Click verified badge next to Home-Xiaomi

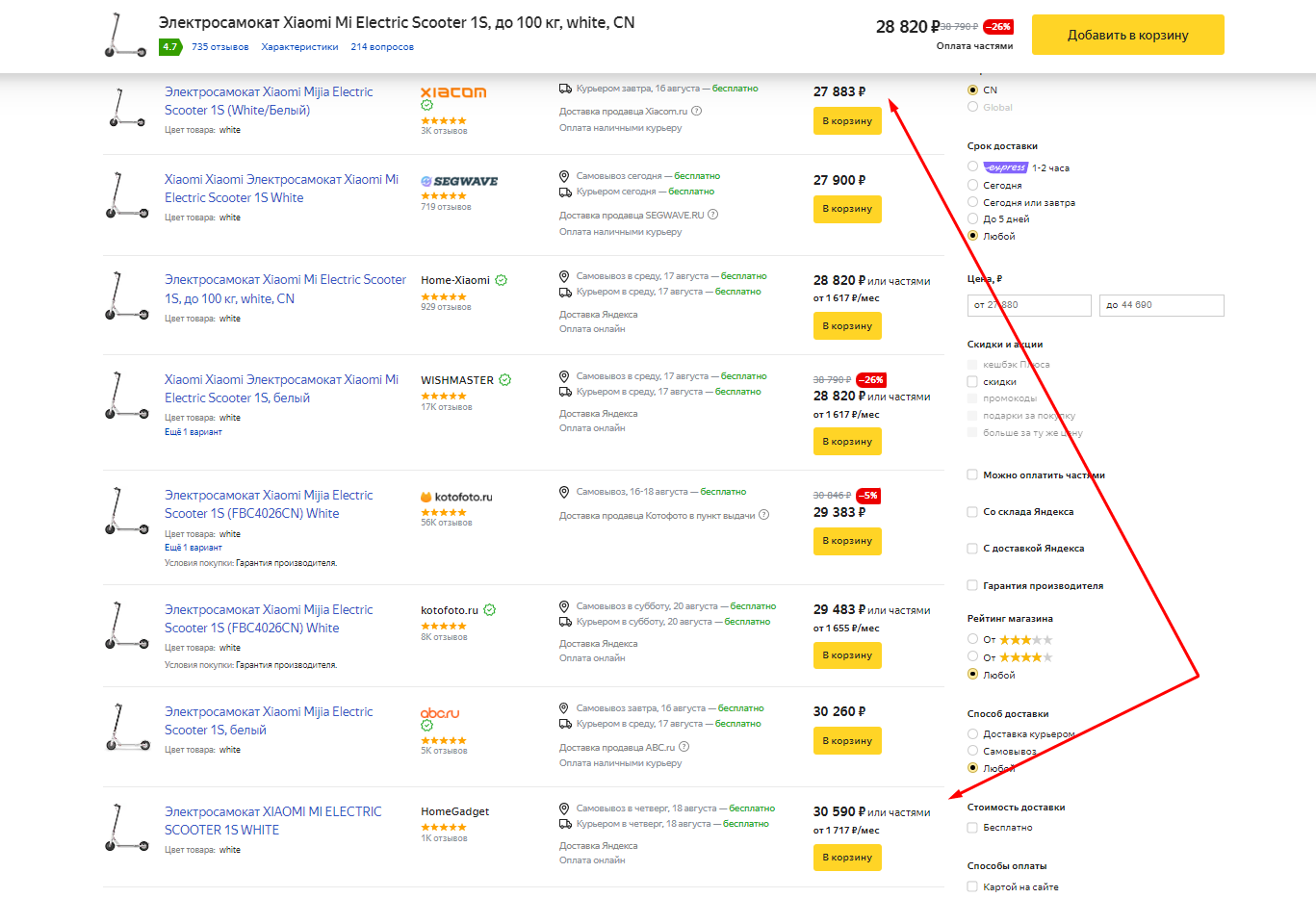(501, 280)
